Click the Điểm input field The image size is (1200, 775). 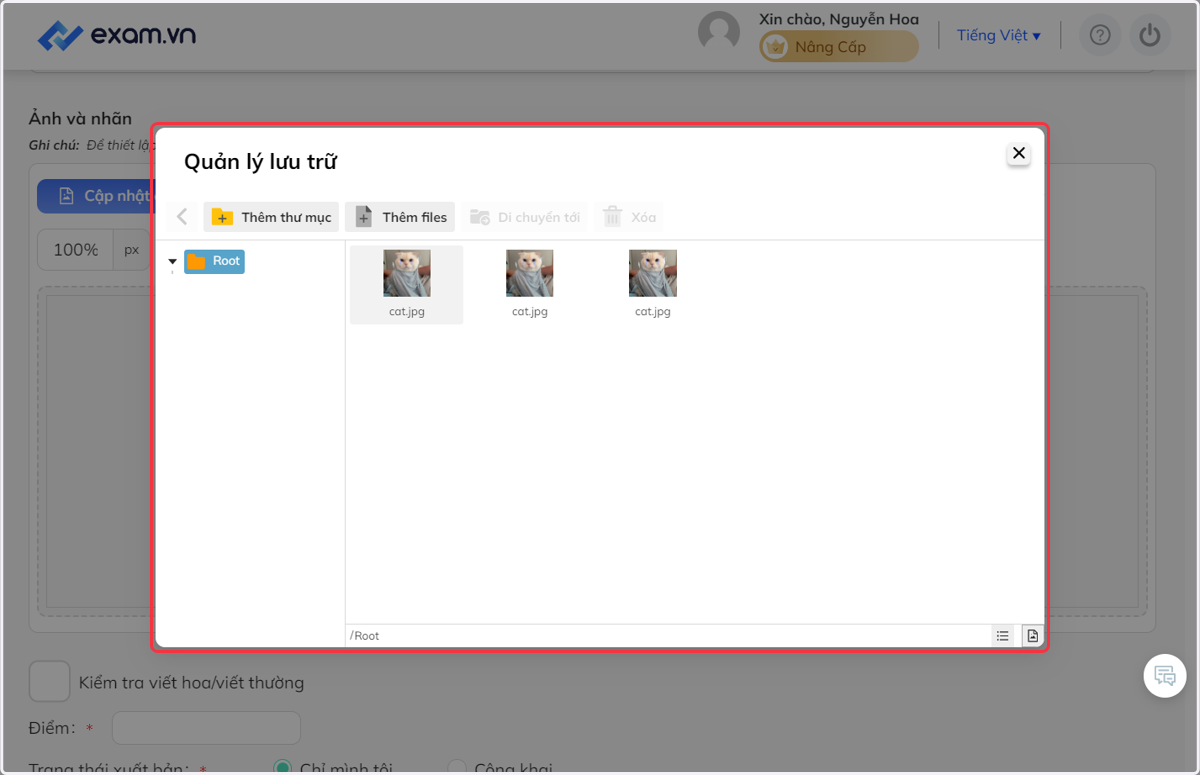[x=206, y=728]
